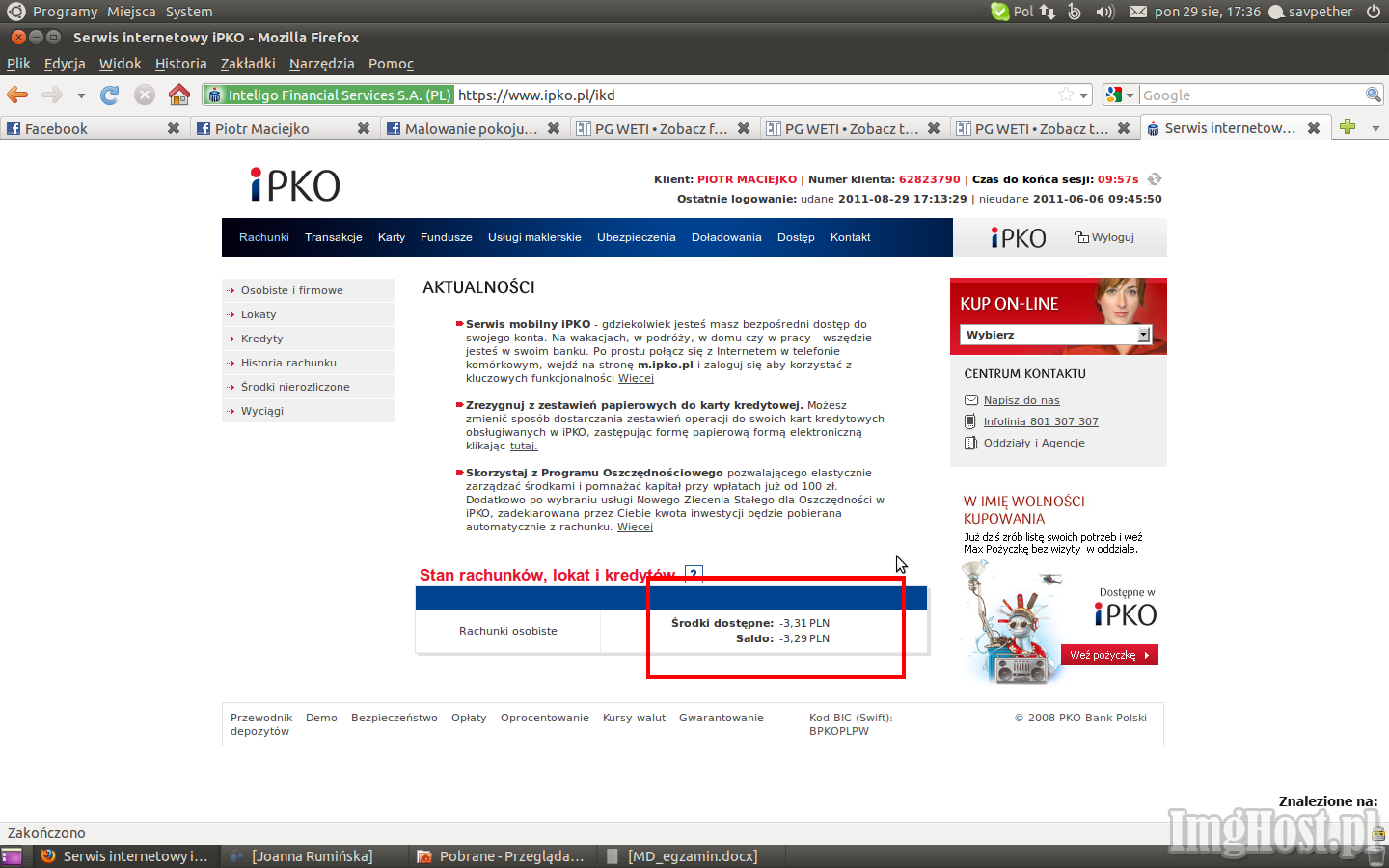Click the session refresh icon beside timer
Viewport: 1389px width, 868px height.
pyautogui.click(x=1155, y=179)
